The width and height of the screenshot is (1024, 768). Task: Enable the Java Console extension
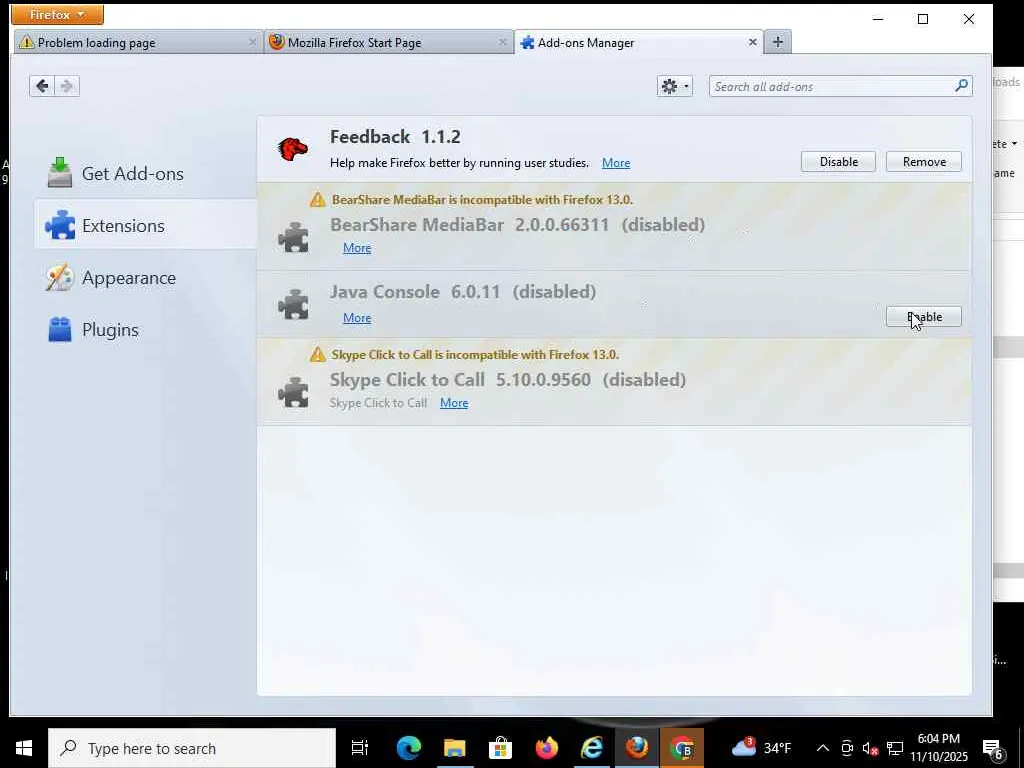coord(923,317)
